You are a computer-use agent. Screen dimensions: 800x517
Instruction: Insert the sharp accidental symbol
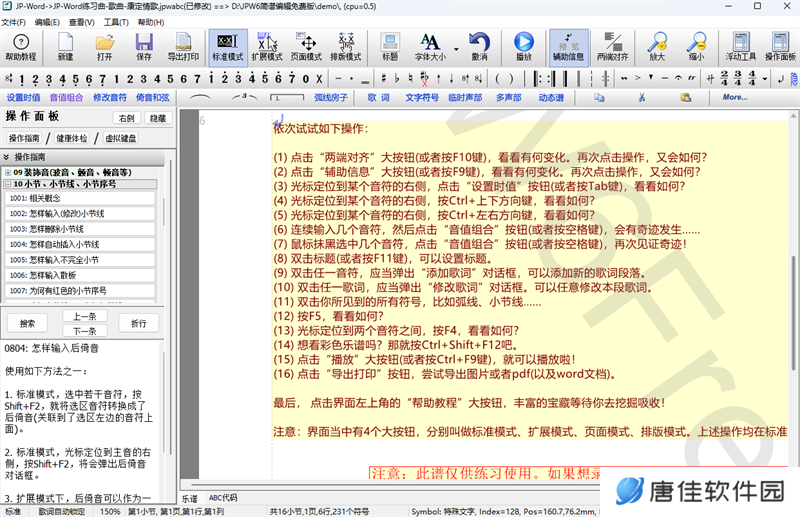pyautogui.click(x=383, y=79)
